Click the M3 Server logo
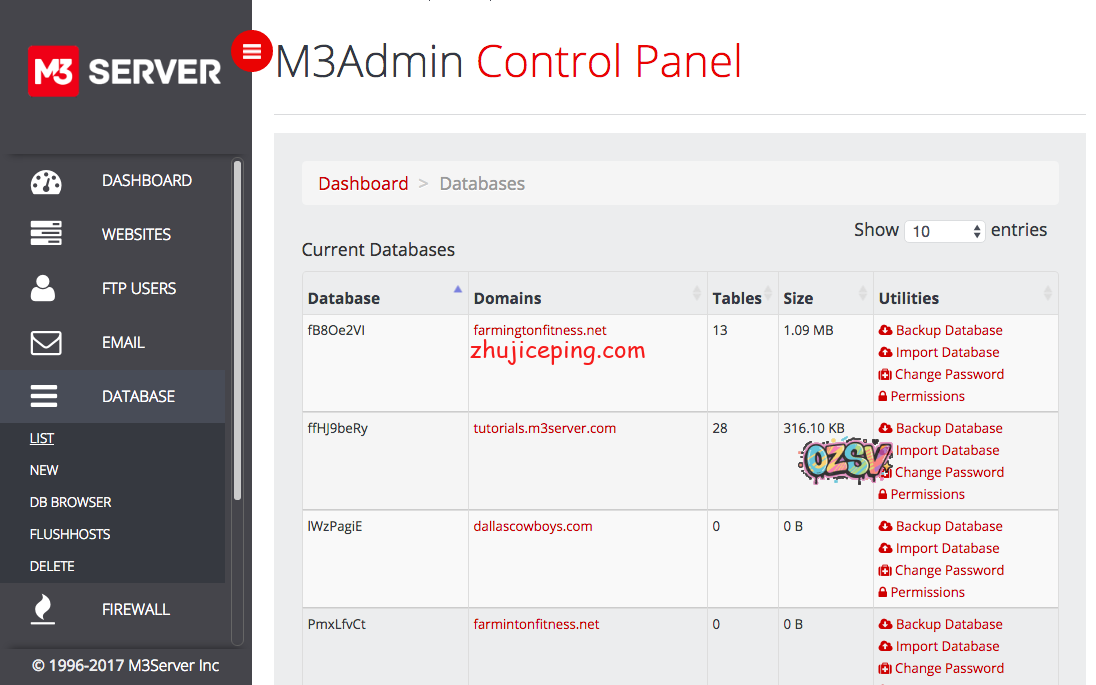Image resolution: width=1096 pixels, height=685 pixels. pyautogui.click(x=125, y=71)
